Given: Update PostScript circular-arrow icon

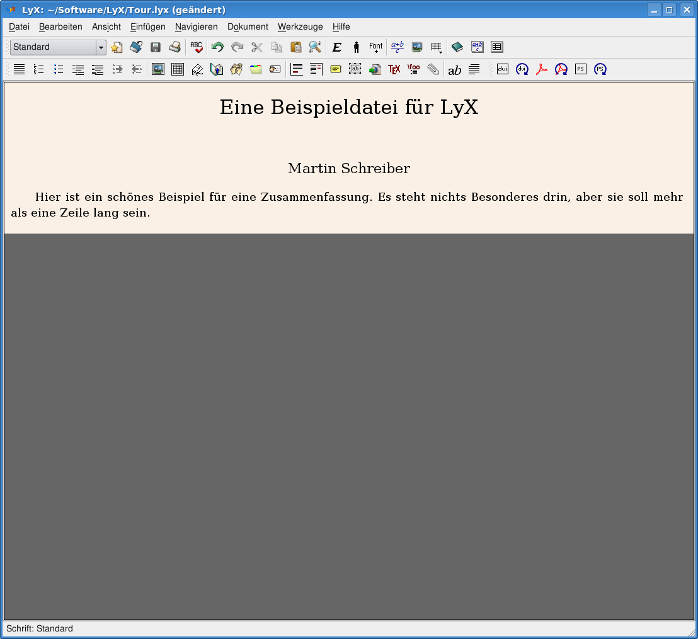Looking at the screenshot, I should (601, 69).
